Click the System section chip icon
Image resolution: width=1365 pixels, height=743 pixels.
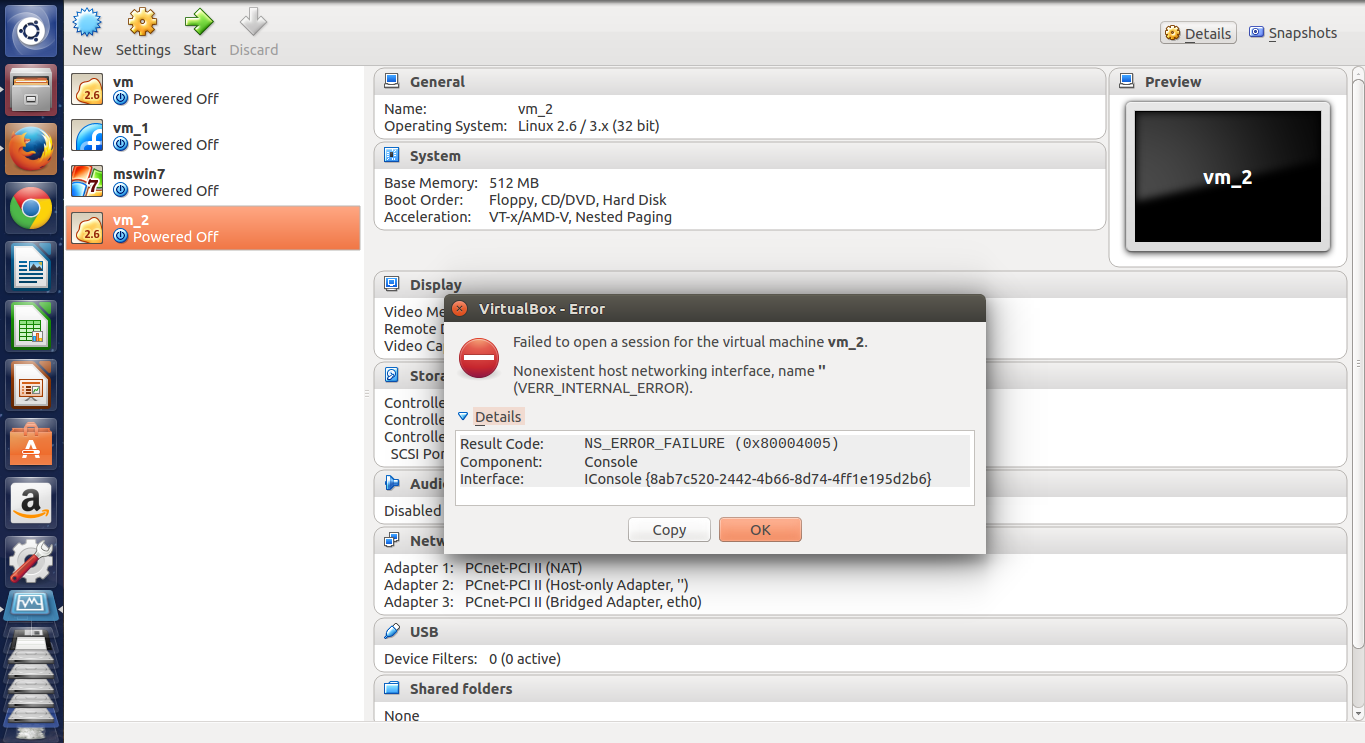(391, 156)
